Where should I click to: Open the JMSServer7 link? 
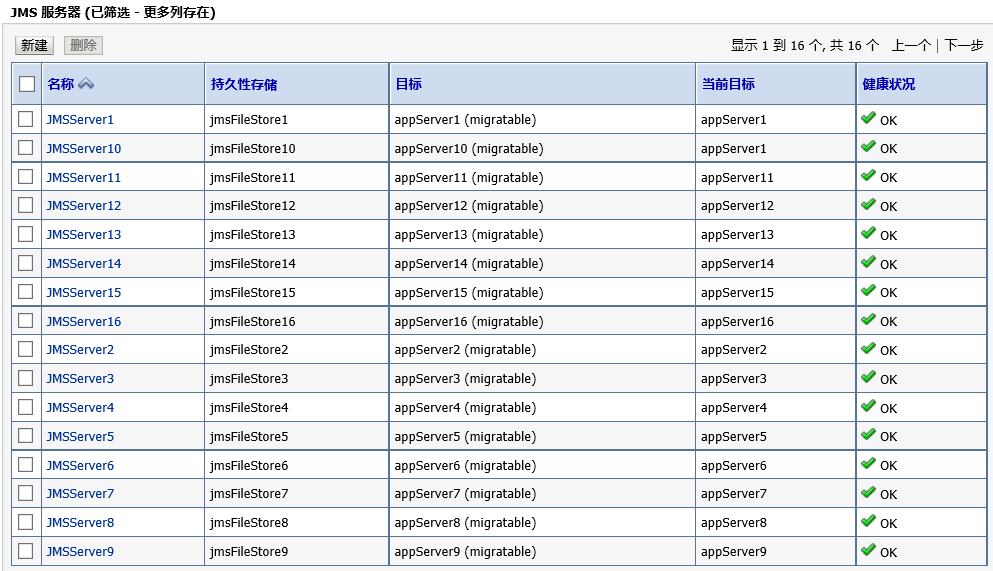click(80, 494)
